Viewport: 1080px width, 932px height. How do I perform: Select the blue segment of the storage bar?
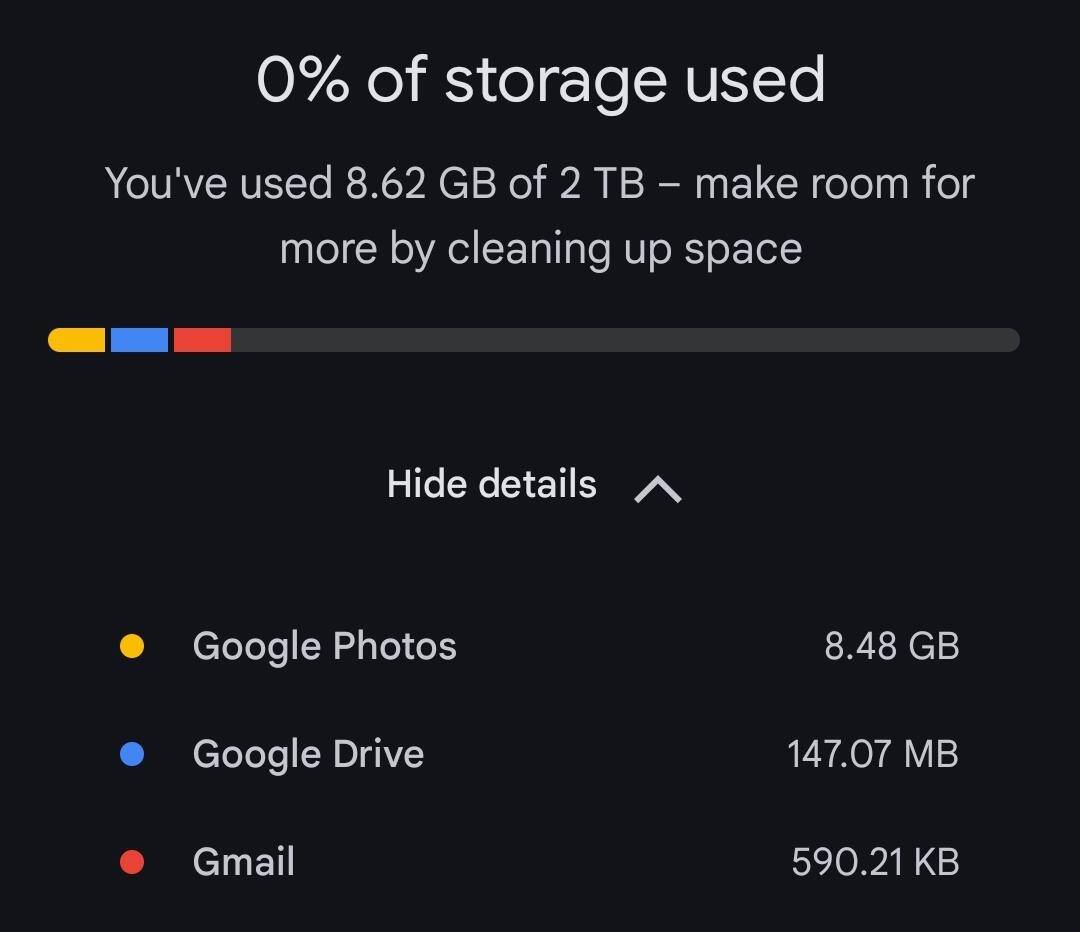[139, 340]
